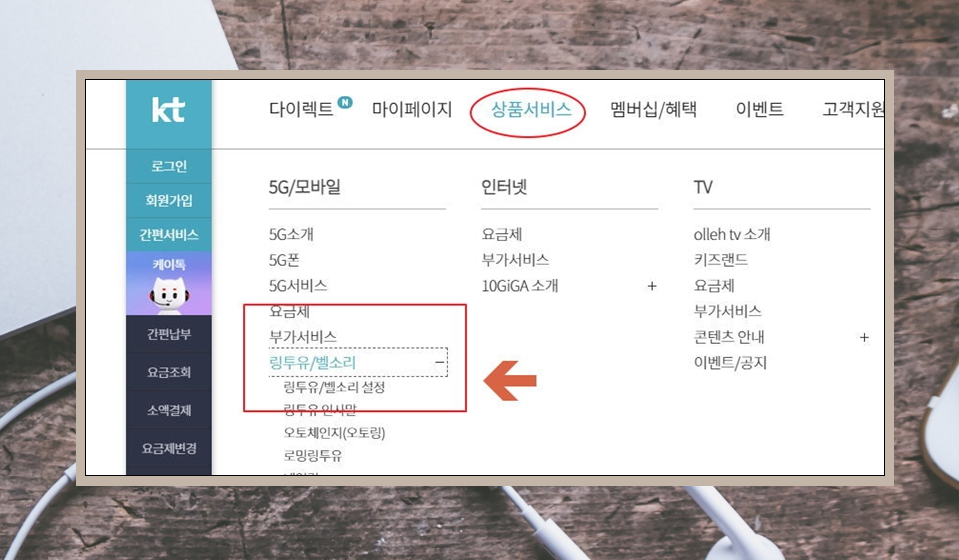The height and width of the screenshot is (560, 959).
Task: Click the 링투유/벨소리 link
Action: pyautogui.click(x=313, y=363)
